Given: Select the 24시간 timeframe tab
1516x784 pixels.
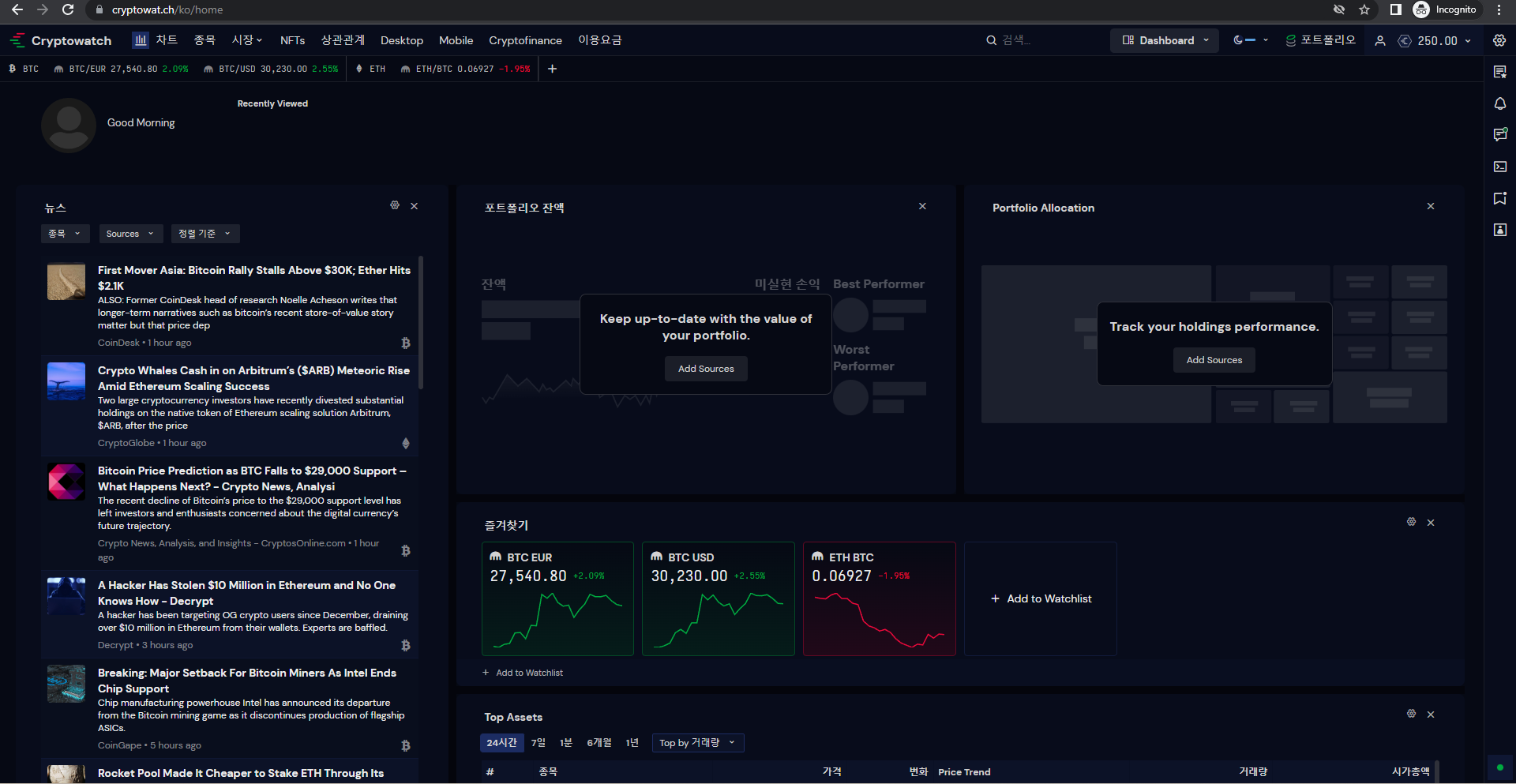Looking at the screenshot, I should tap(502, 743).
